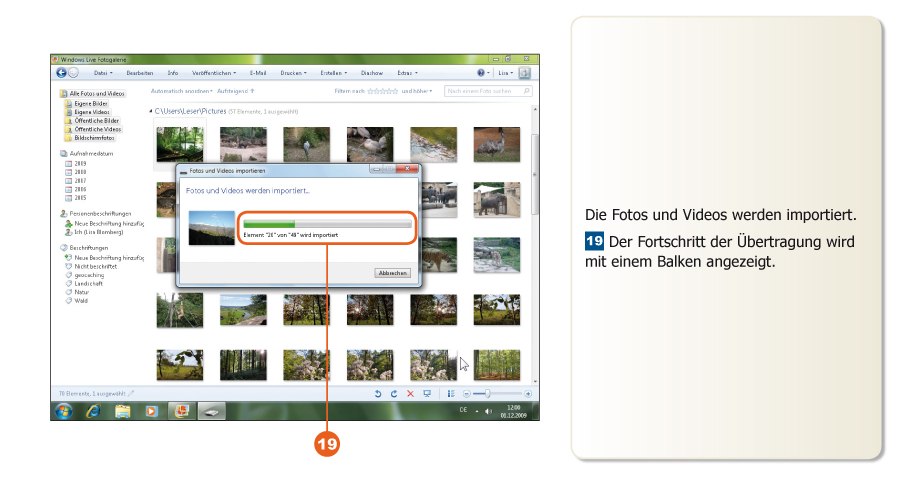Click the Abbrechen button in import dialog

coord(392,273)
